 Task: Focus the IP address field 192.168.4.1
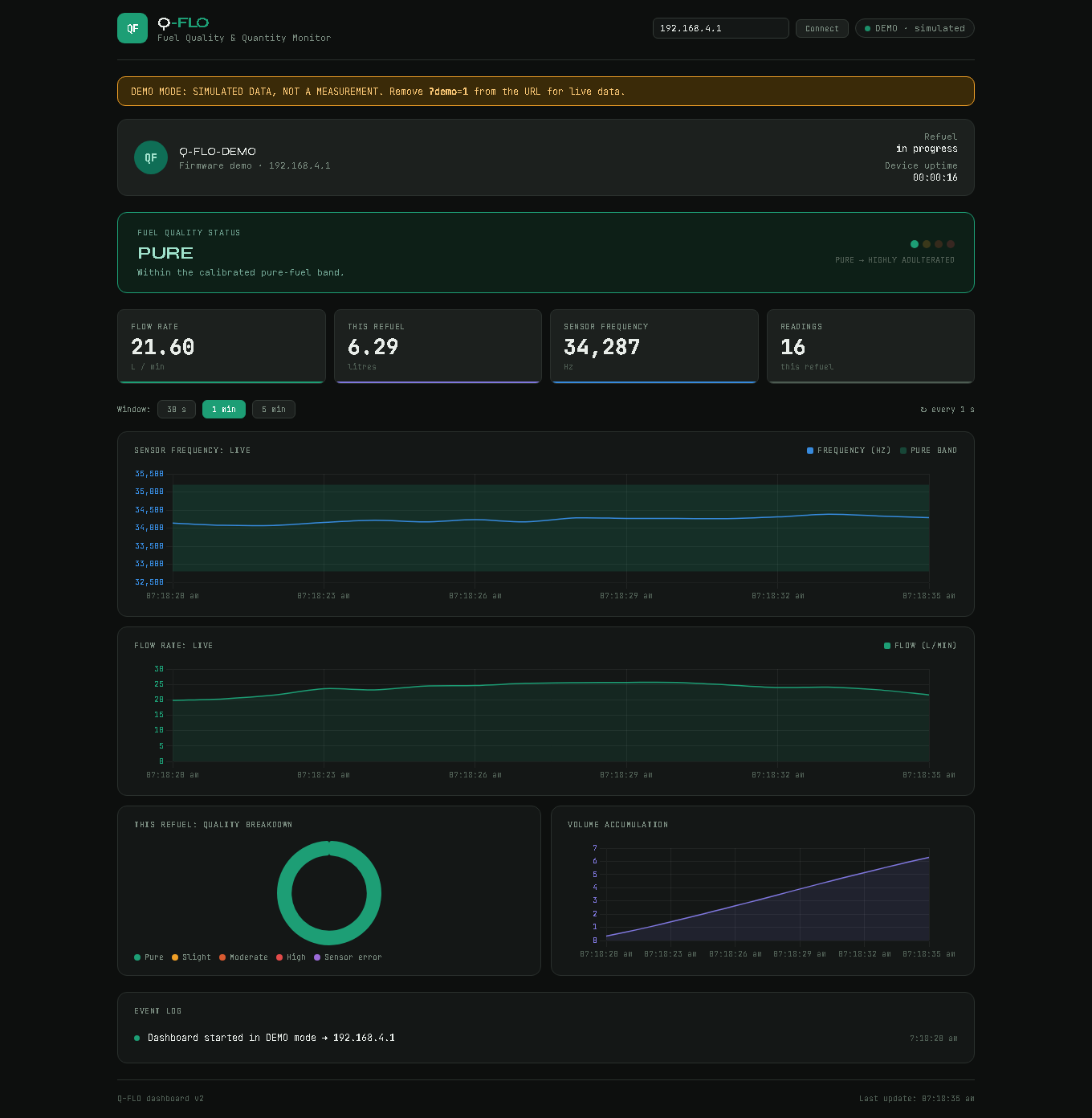pos(721,28)
